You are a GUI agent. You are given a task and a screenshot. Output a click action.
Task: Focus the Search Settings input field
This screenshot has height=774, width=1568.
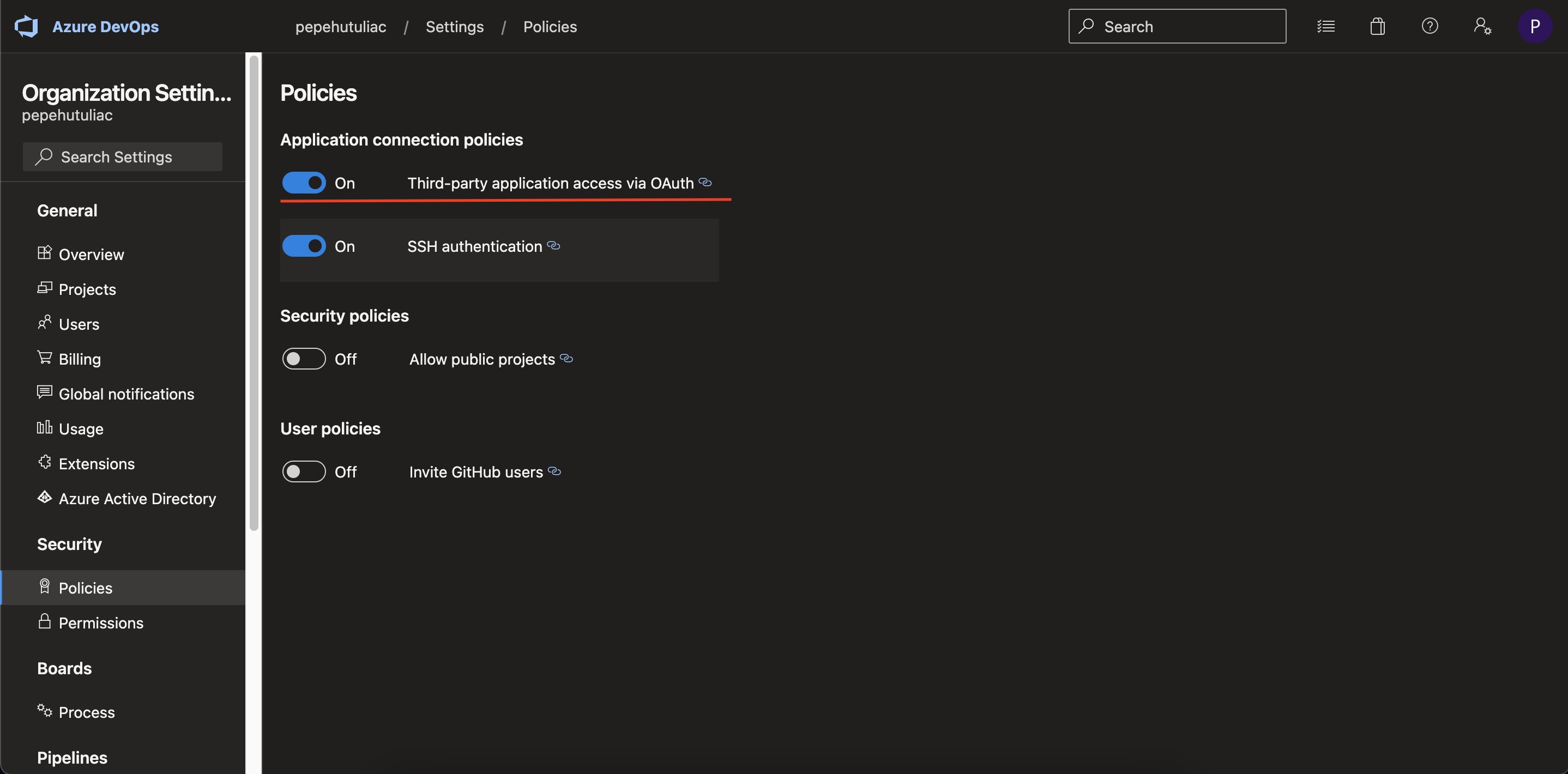122,156
